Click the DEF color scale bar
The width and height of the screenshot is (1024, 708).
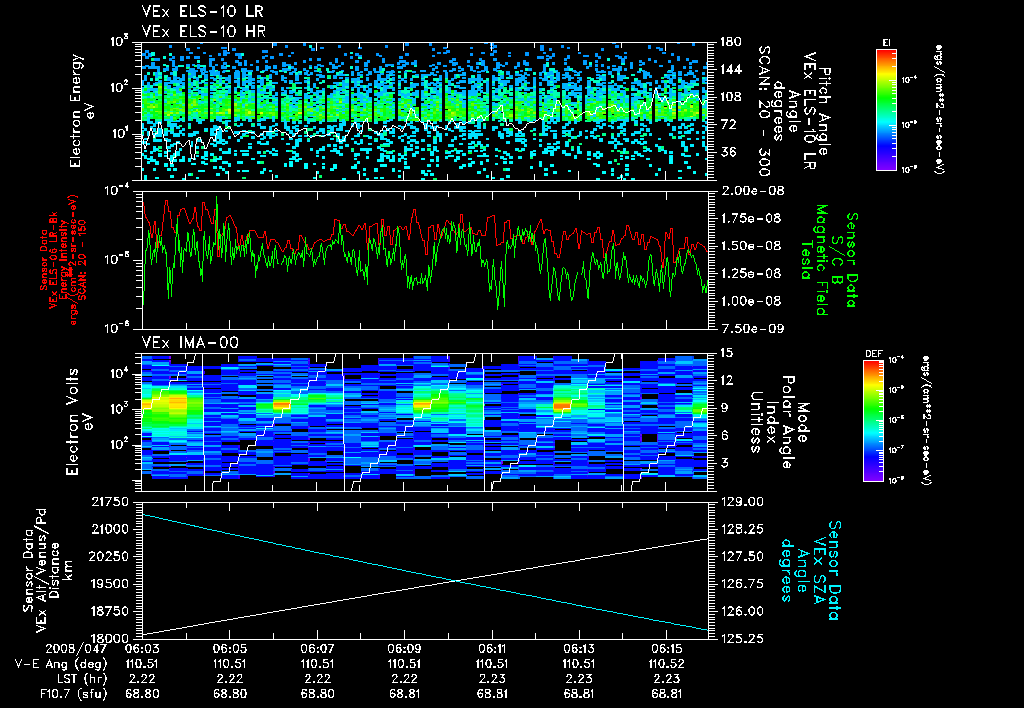click(873, 421)
